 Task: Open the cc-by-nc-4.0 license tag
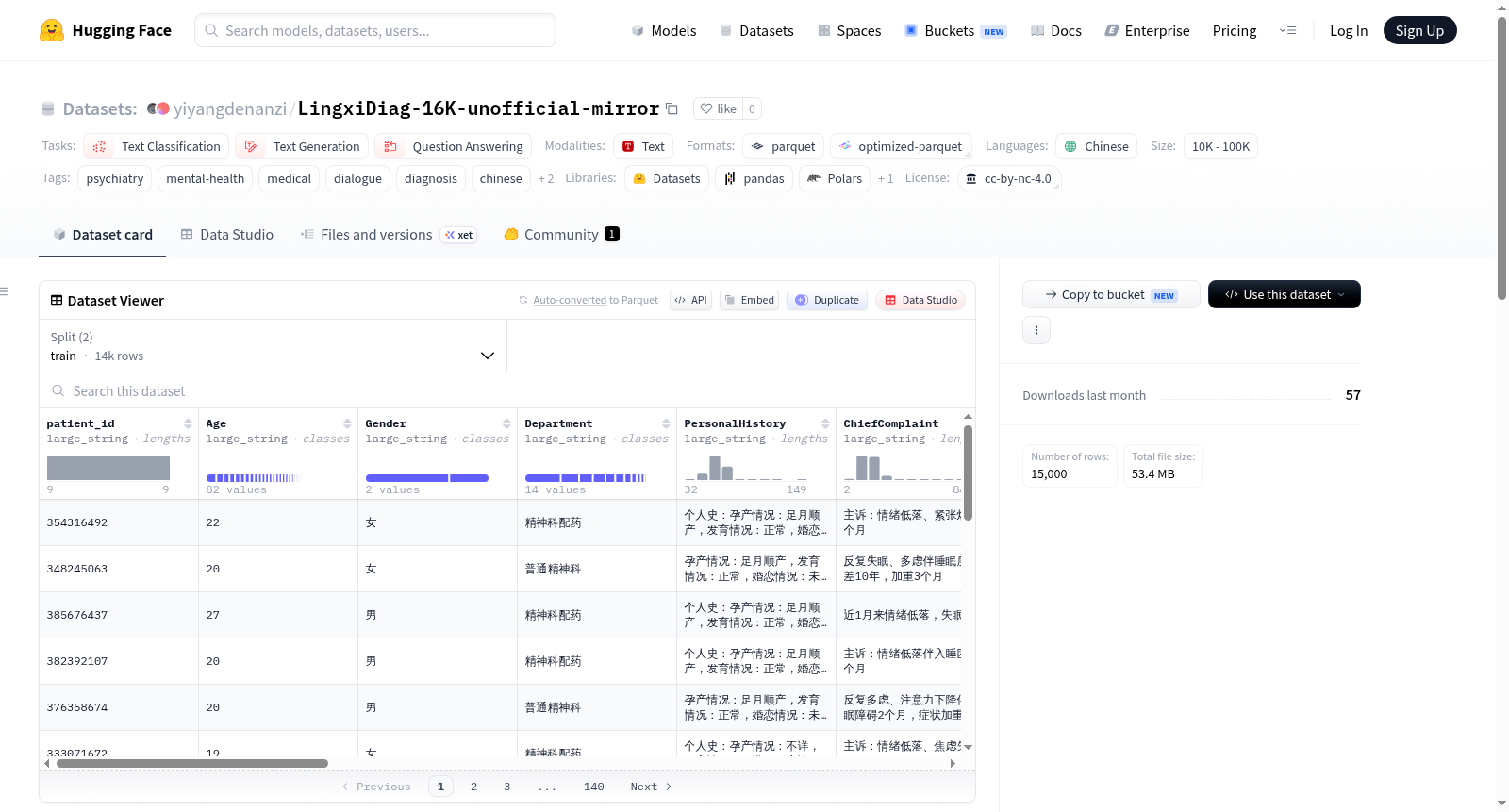(1009, 178)
